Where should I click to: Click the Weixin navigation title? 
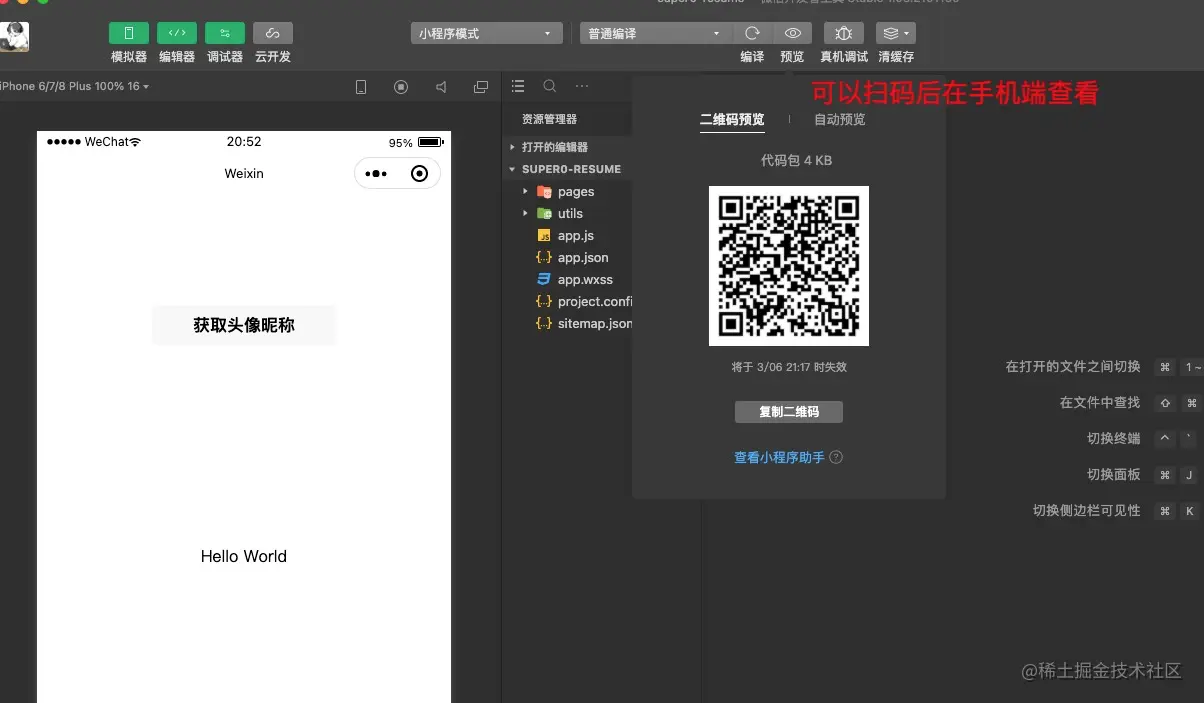(x=244, y=173)
